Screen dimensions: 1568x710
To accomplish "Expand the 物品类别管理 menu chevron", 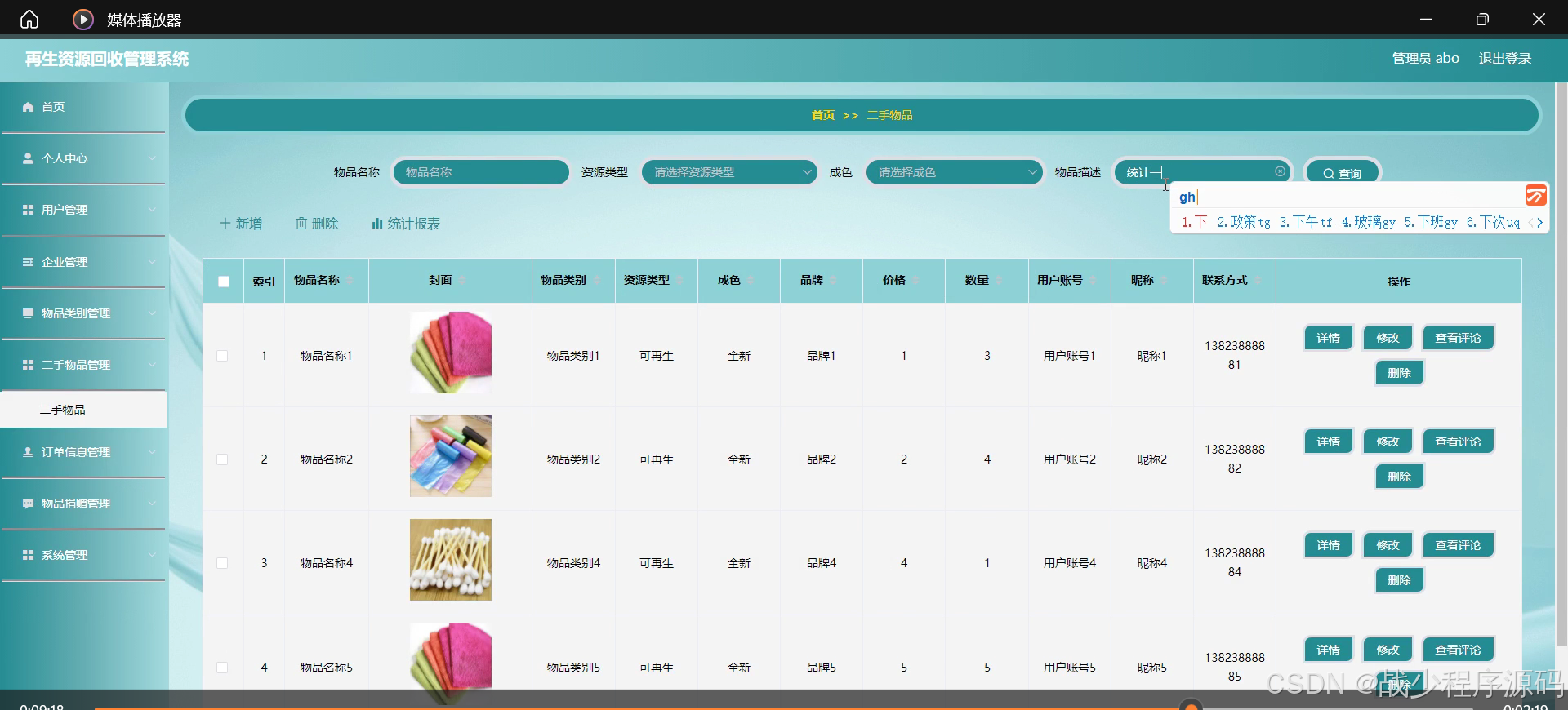I will coord(152,313).
